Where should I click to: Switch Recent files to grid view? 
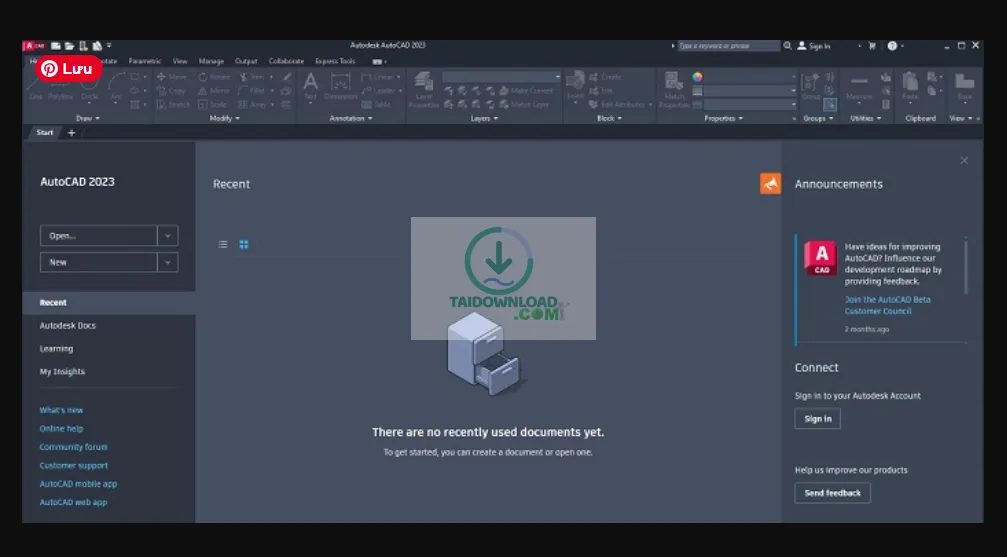point(244,244)
